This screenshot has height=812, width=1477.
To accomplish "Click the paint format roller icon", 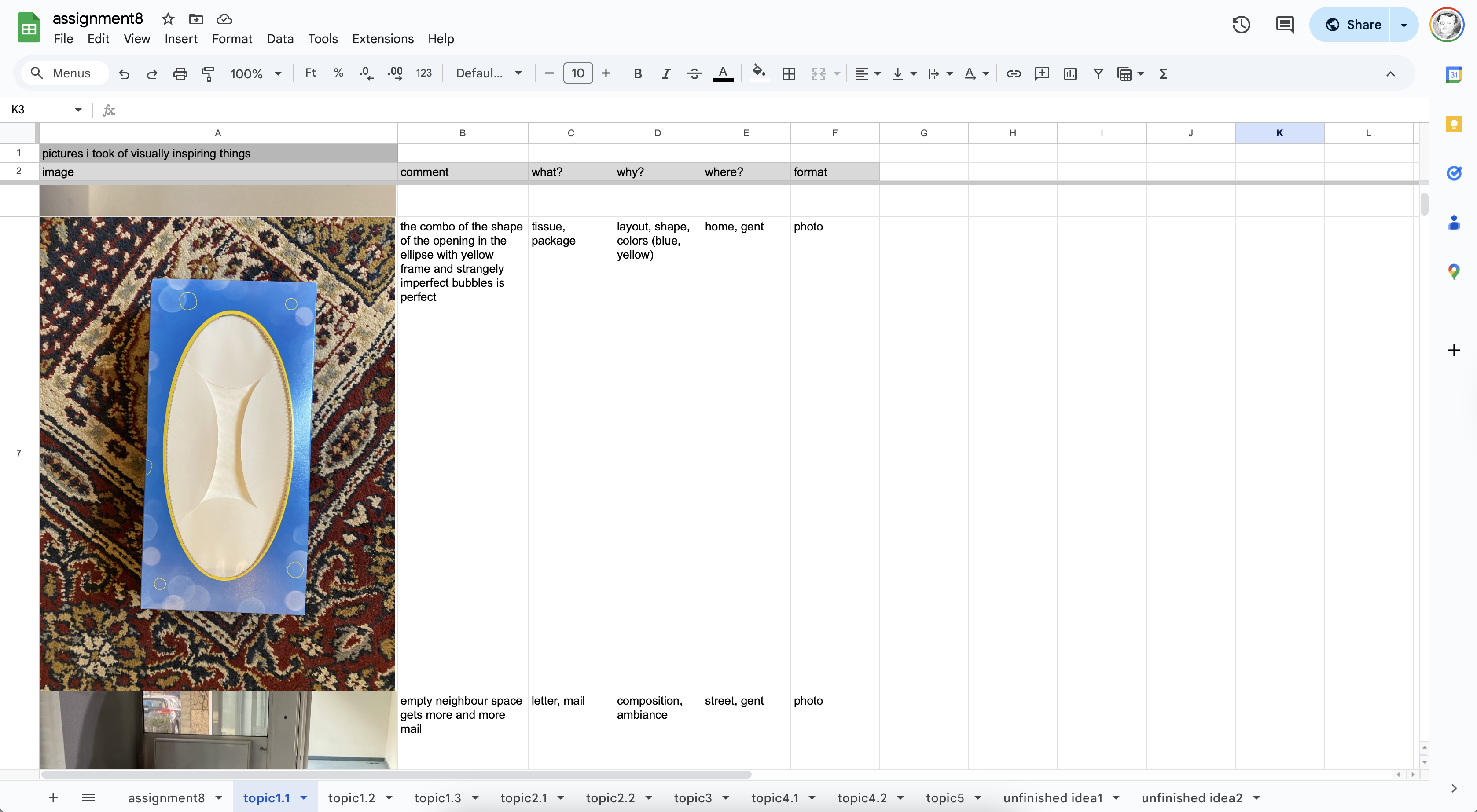I will coord(208,73).
